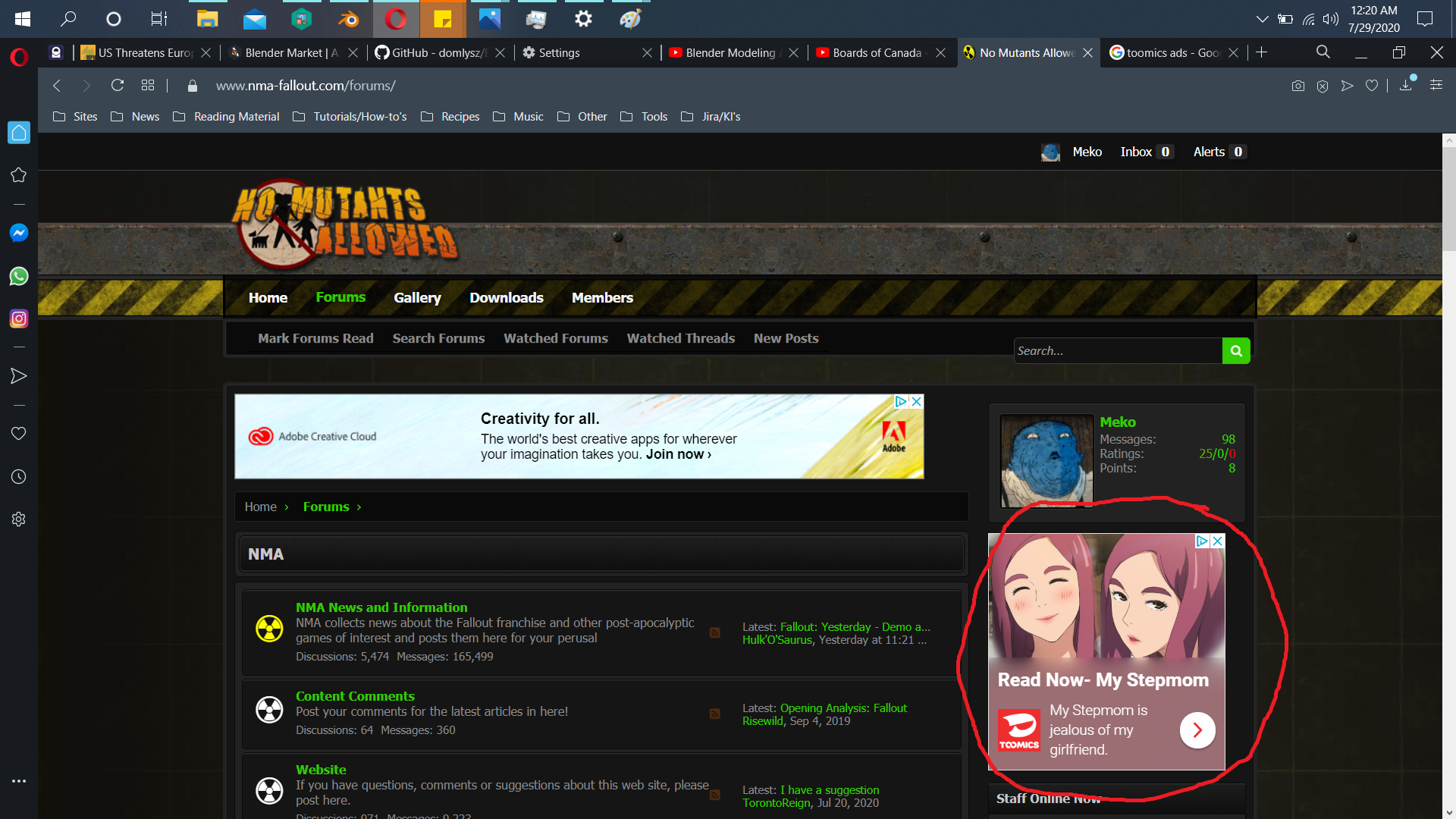Open the Gallery navigation menu item

pyautogui.click(x=417, y=298)
